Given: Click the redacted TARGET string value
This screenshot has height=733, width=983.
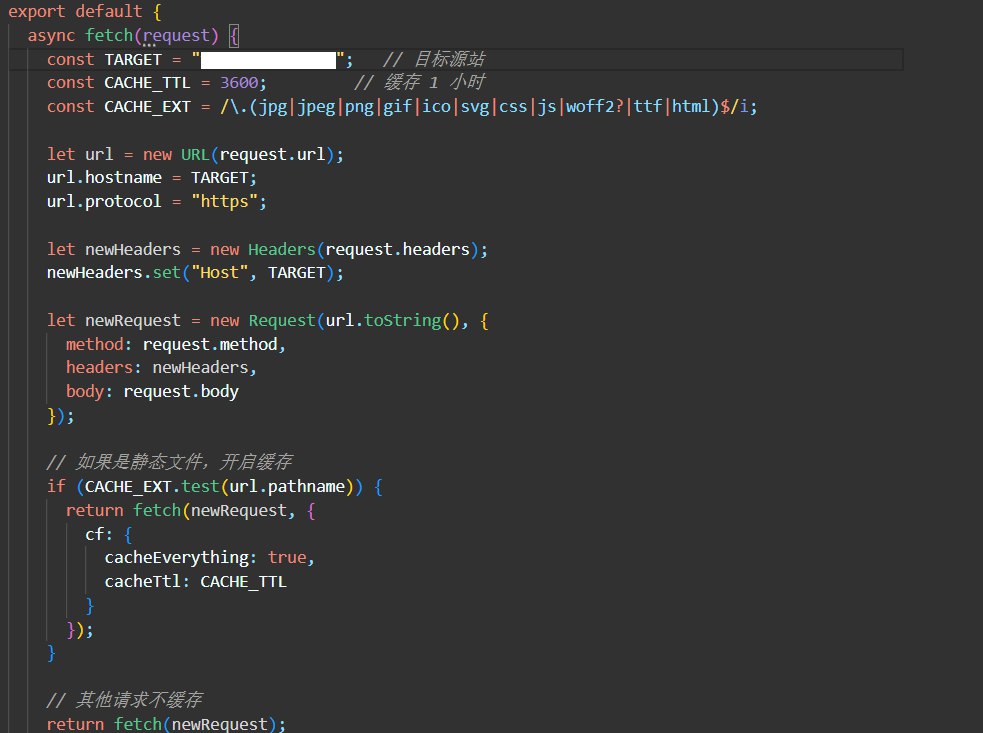Looking at the screenshot, I should tap(269, 59).
